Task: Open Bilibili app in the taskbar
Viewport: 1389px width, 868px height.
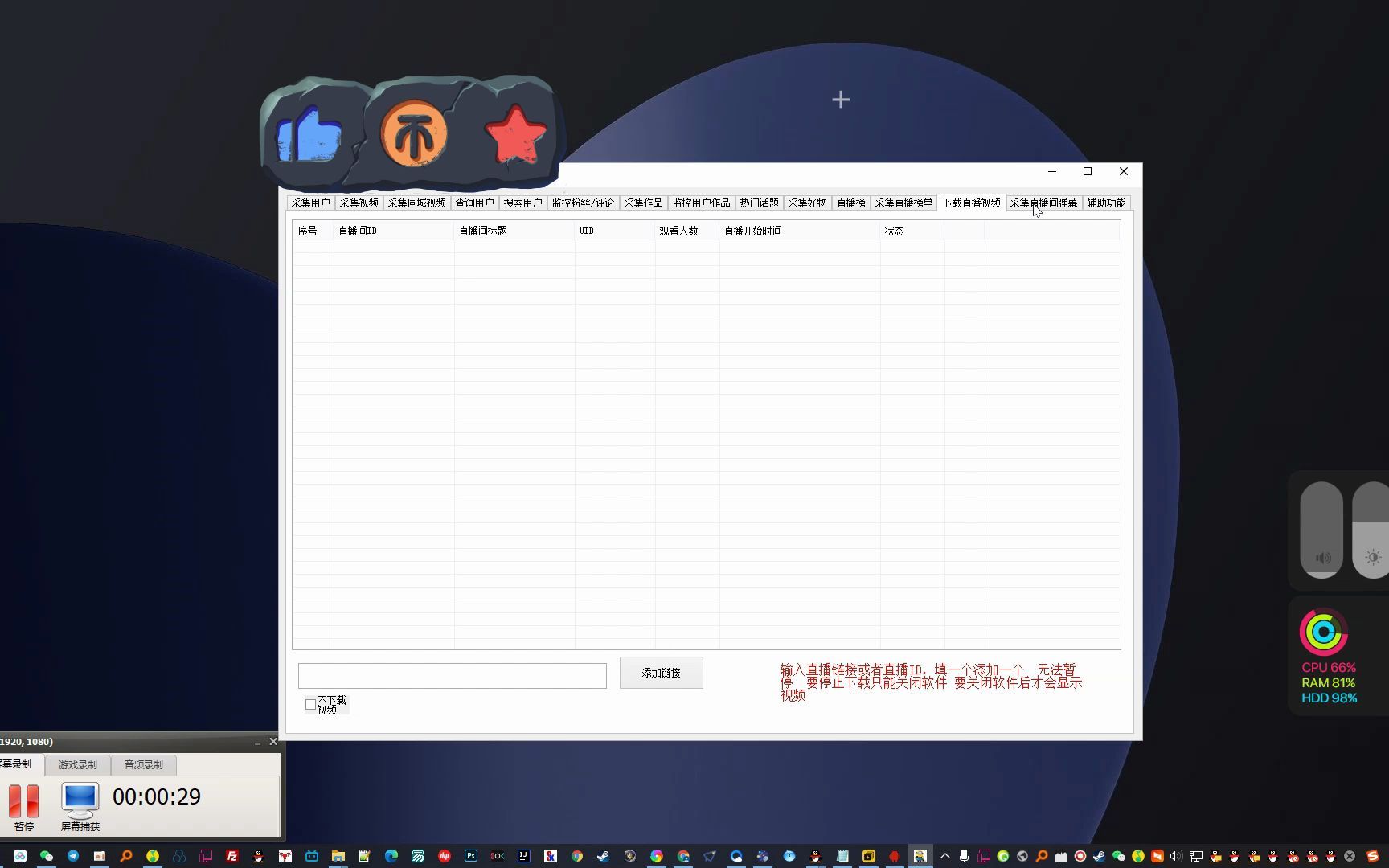Action: point(312,856)
